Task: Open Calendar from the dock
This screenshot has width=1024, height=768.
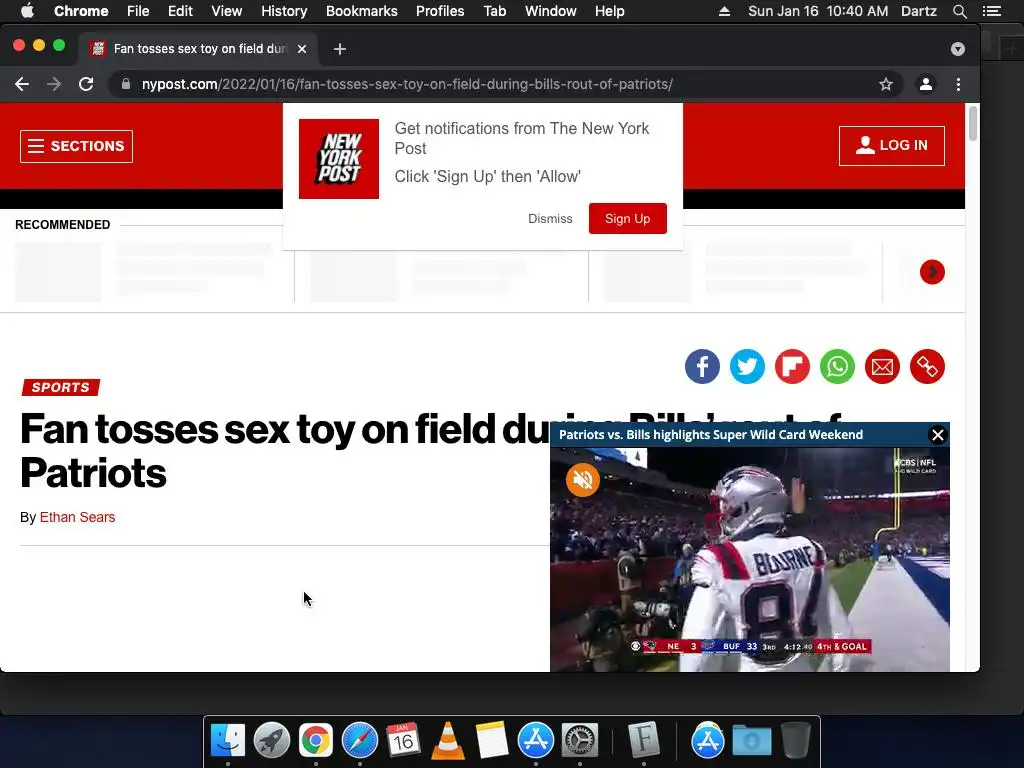Action: pyautogui.click(x=404, y=741)
